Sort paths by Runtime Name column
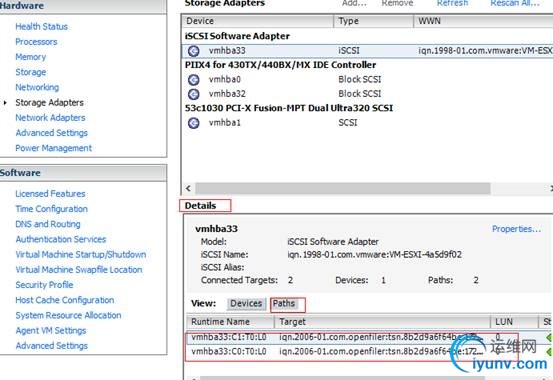The height and width of the screenshot is (380, 553). [230, 322]
